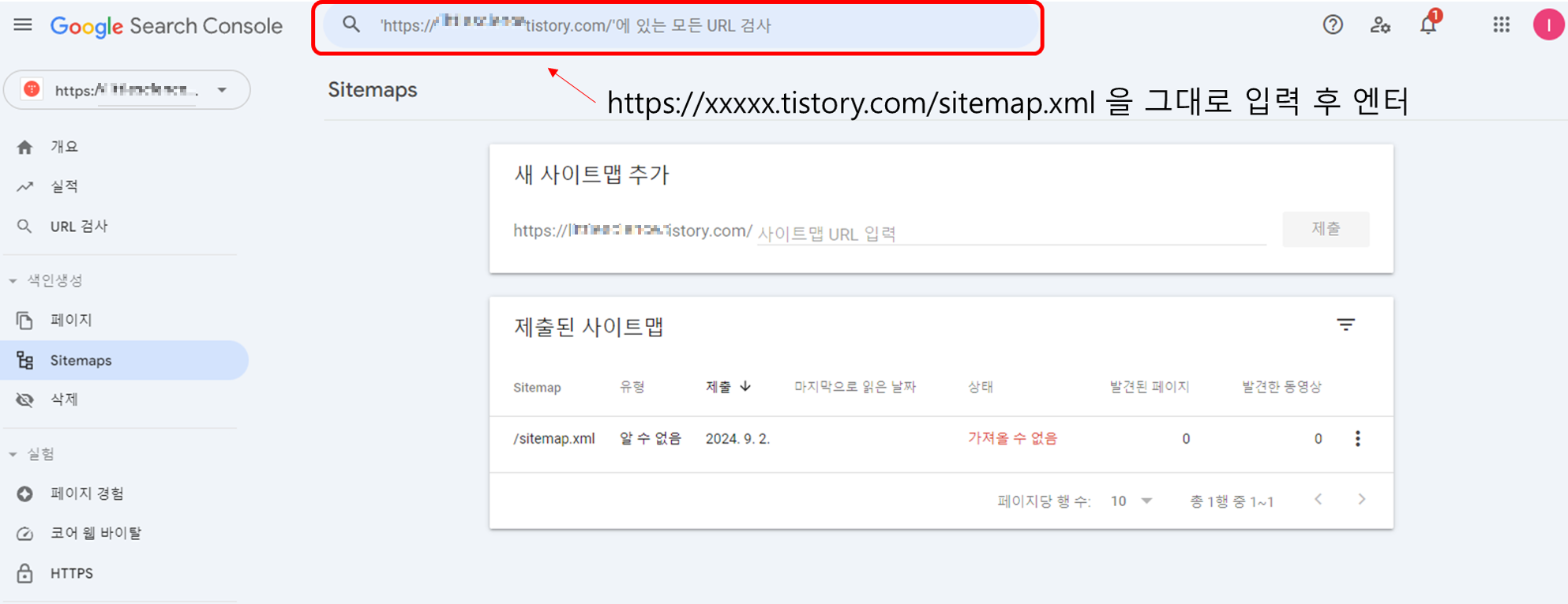Click the gauge icon beside 코어 웹 바이탈

(25, 533)
